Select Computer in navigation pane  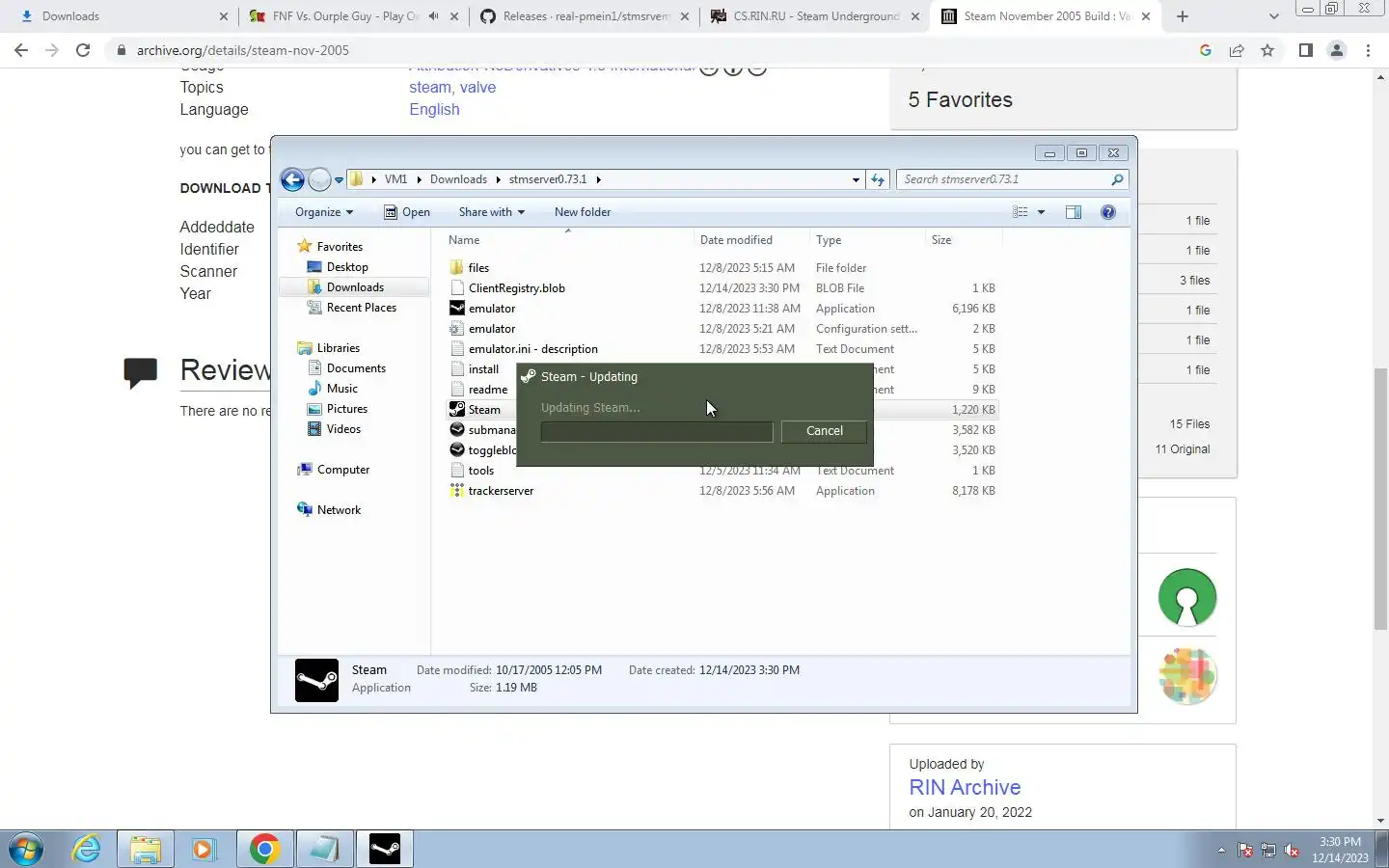[342, 470]
